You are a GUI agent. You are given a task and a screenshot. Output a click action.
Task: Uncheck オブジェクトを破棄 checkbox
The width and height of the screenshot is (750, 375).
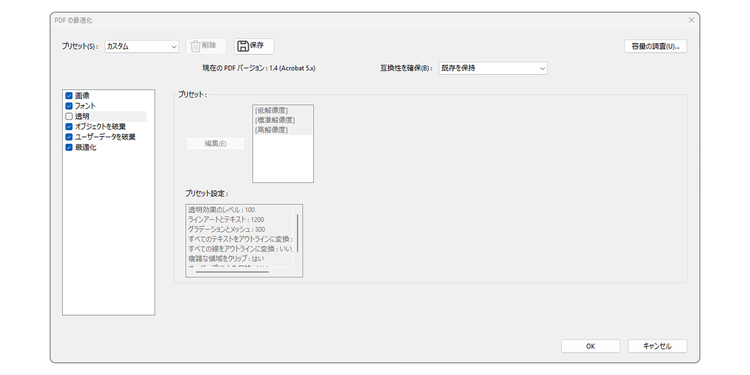(x=69, y=127)
